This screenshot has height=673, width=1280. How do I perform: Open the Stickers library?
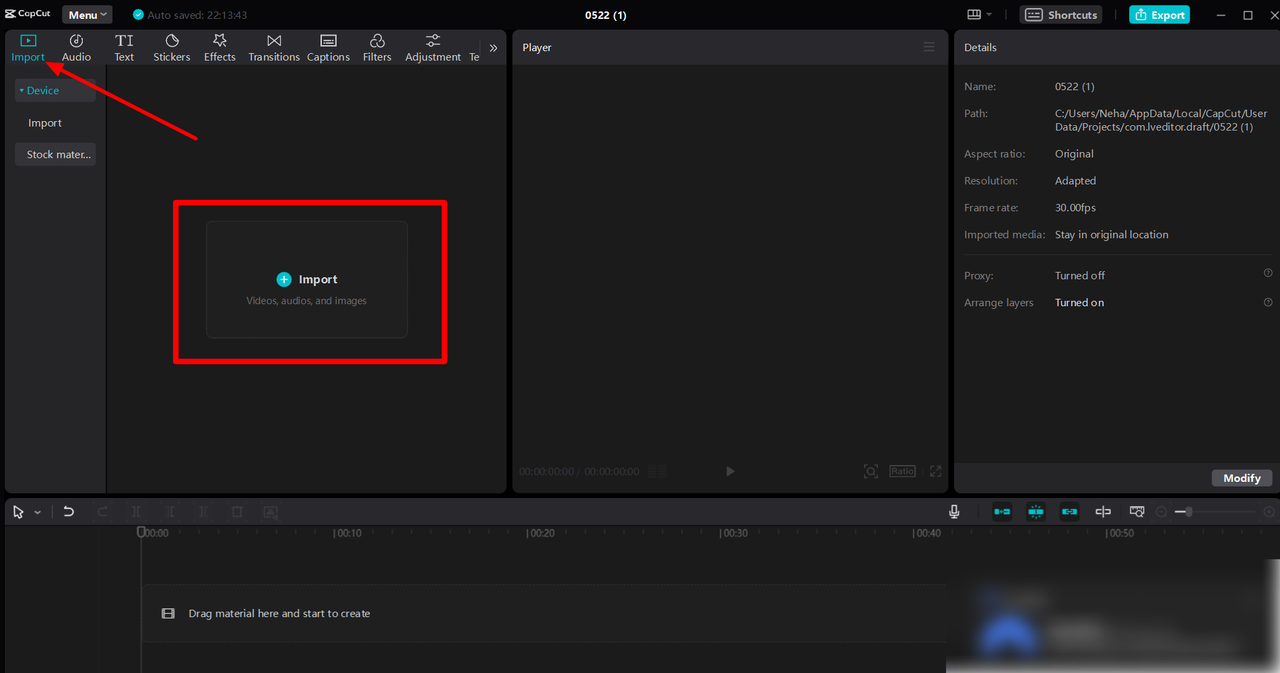tap(172, 47)
